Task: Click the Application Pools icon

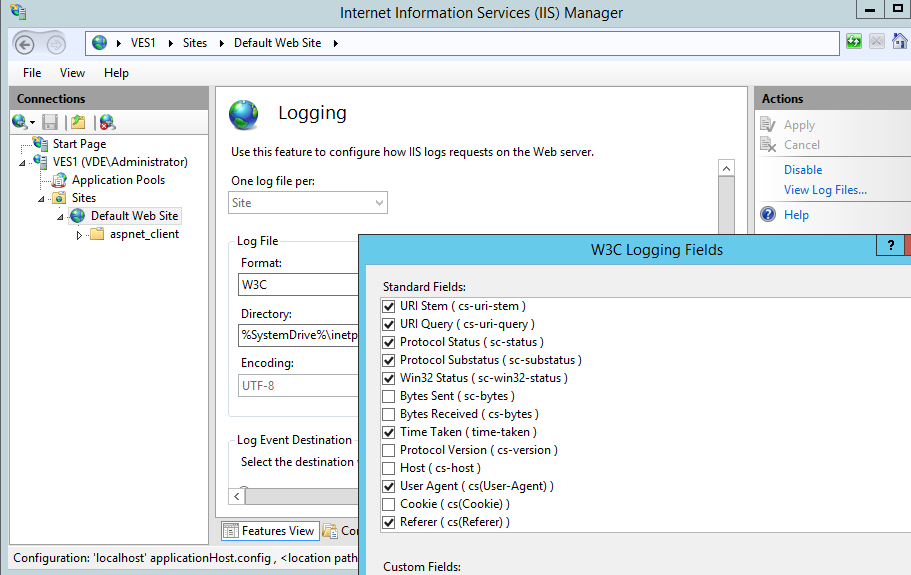Action: [59, 180]
